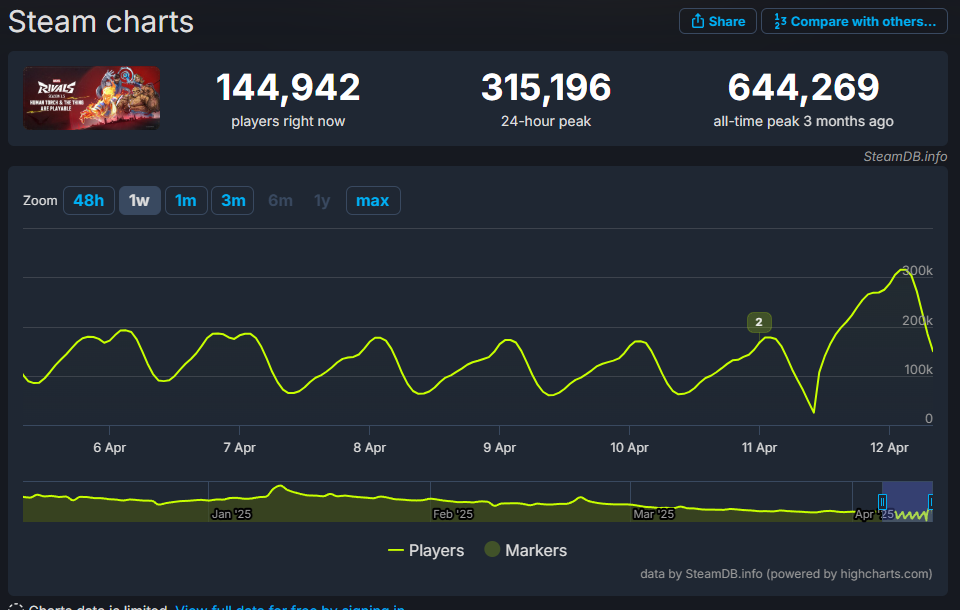This screenshot has width=960, height=610.
Task: Grab the left navigator range handle
Action: click(882, 502)
